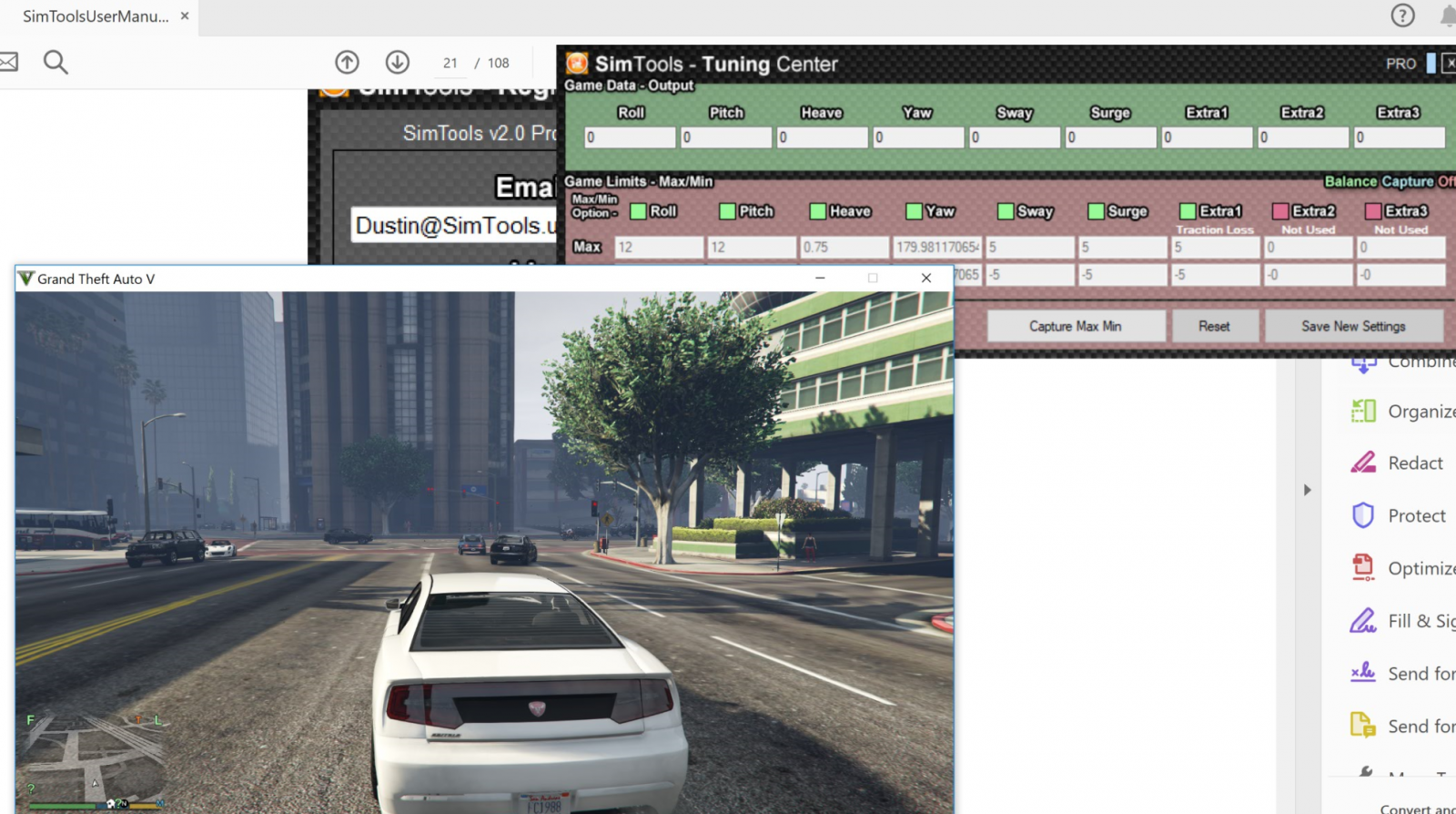Click the Extra1 Min field showing -5
Image resolution: width=1456 pixels, height=814 pixels.
pos(1216,274)
